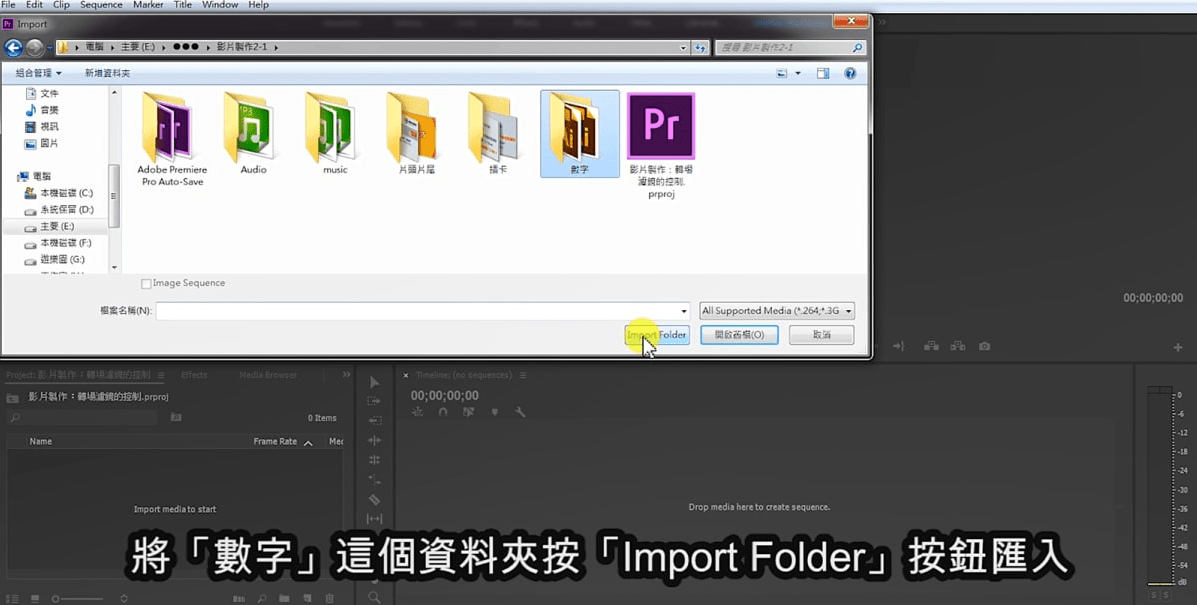Switch to the Effects tab
This screenshot has height=605, width=1197.
click(x=194, y=375)
